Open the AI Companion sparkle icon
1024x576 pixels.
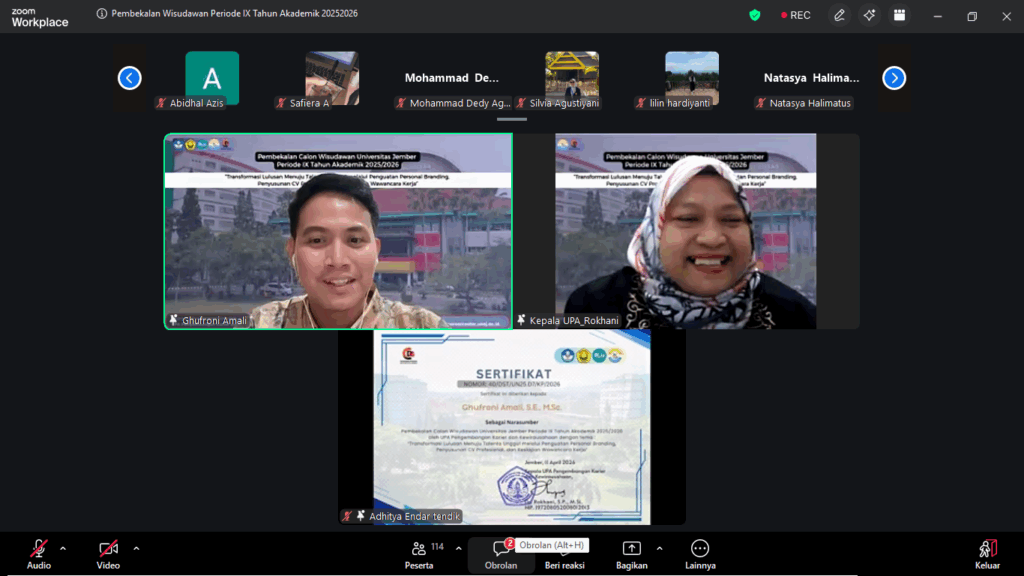[x=869, y=15]
